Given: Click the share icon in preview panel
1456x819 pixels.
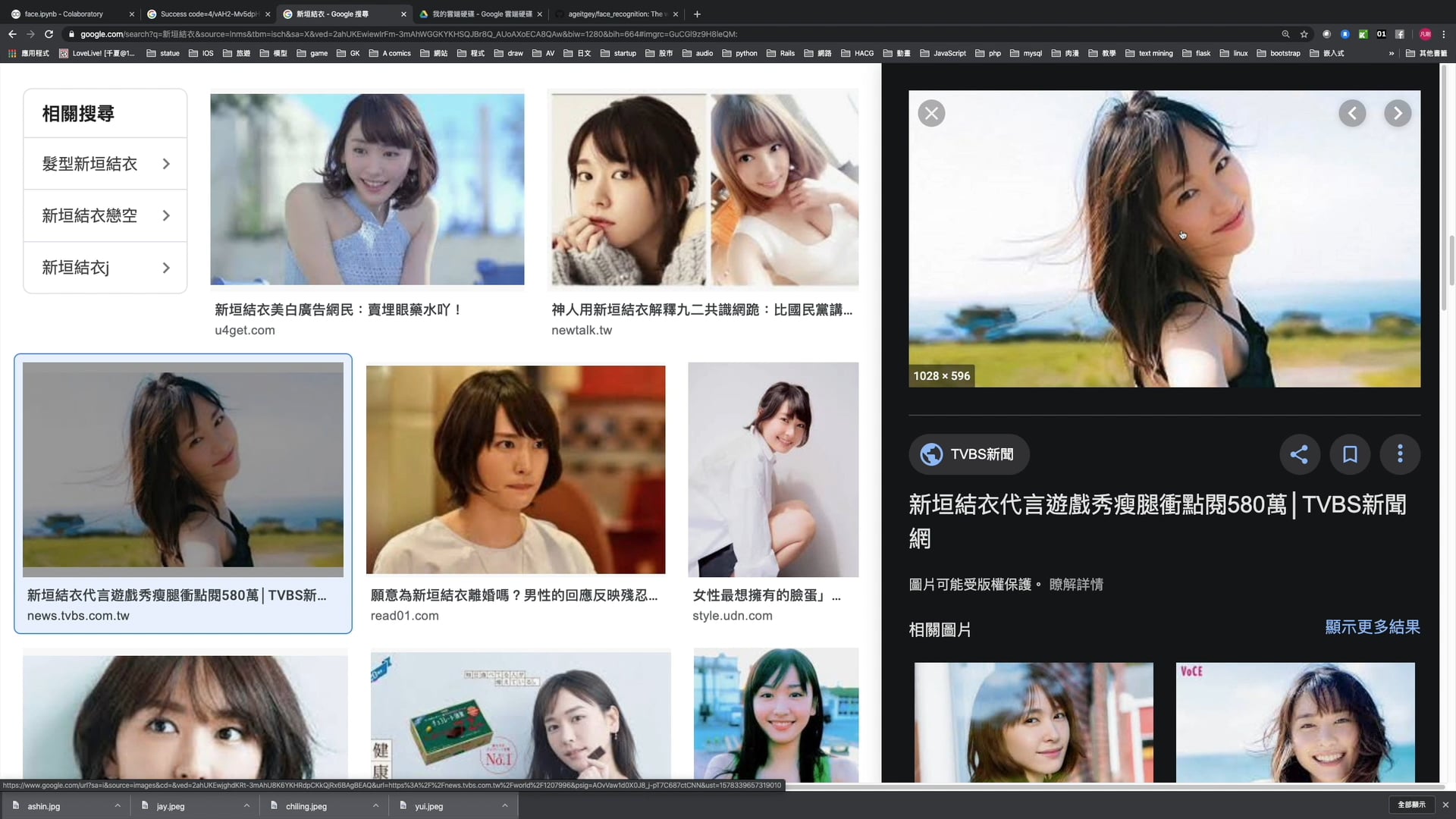Looking at the screenshot, I should 1299,454.
